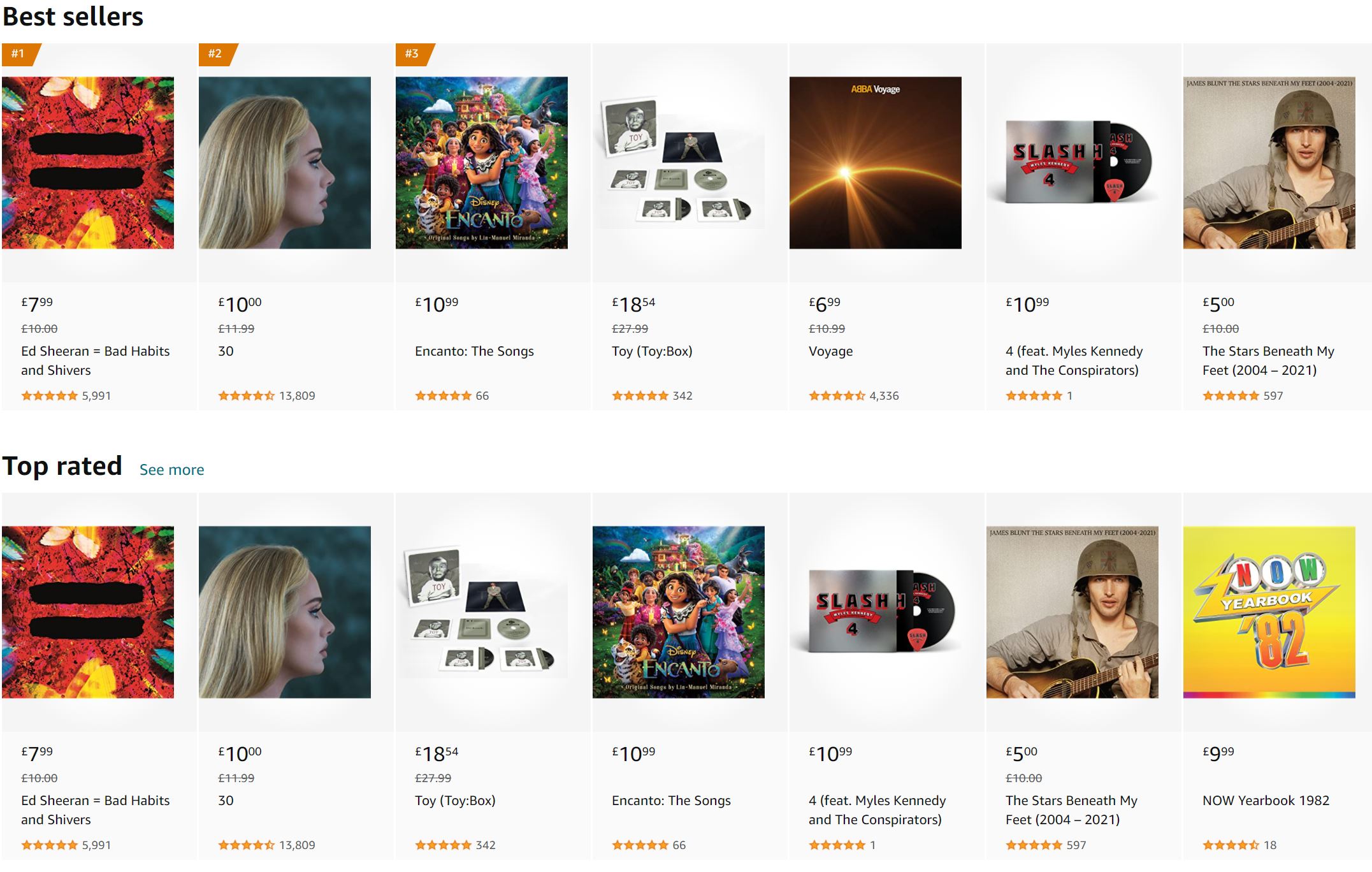Open the 13,809 ratings stars in Best sellers

coord(246,396)
